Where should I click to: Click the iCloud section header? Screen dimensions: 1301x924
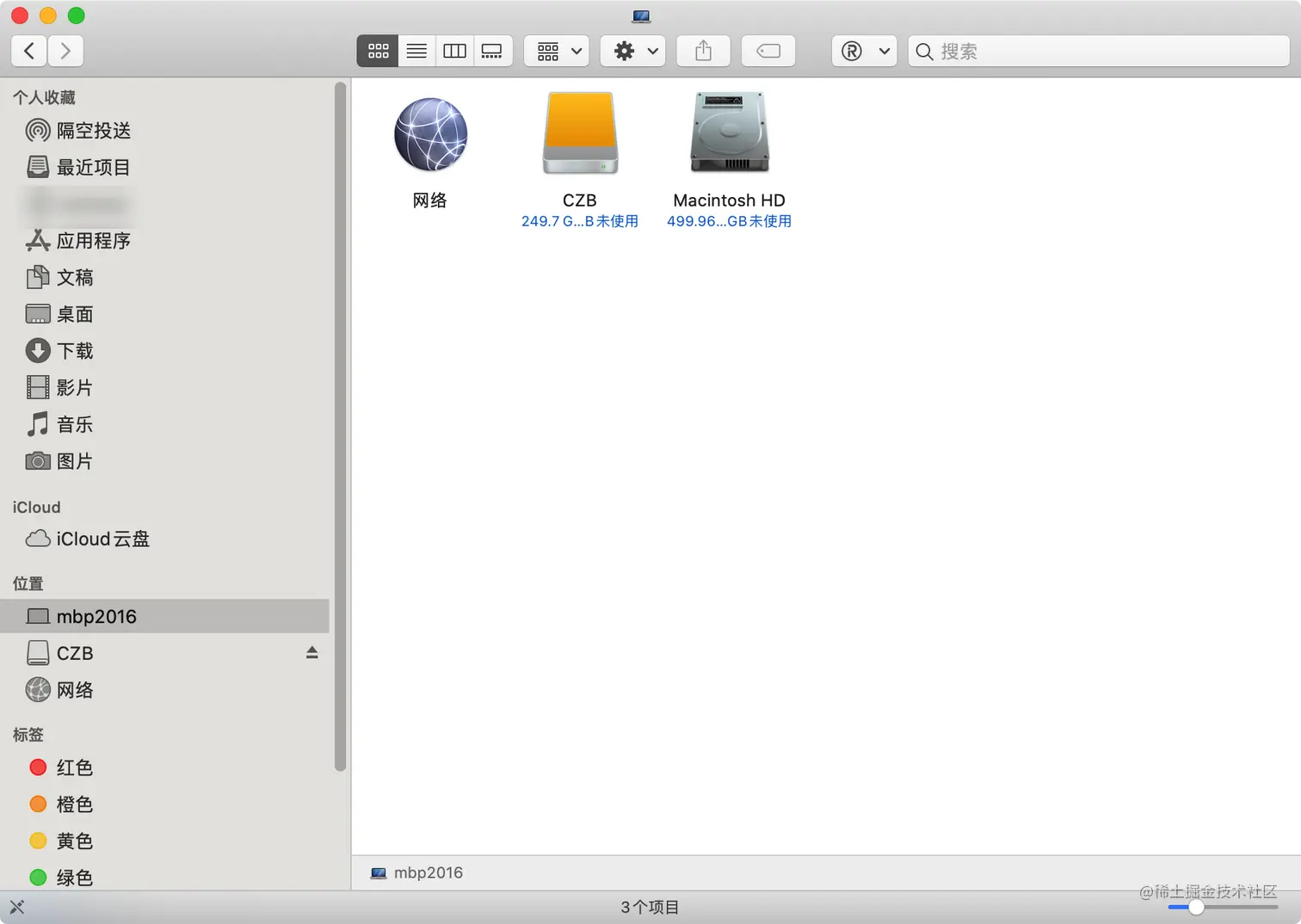36,507
